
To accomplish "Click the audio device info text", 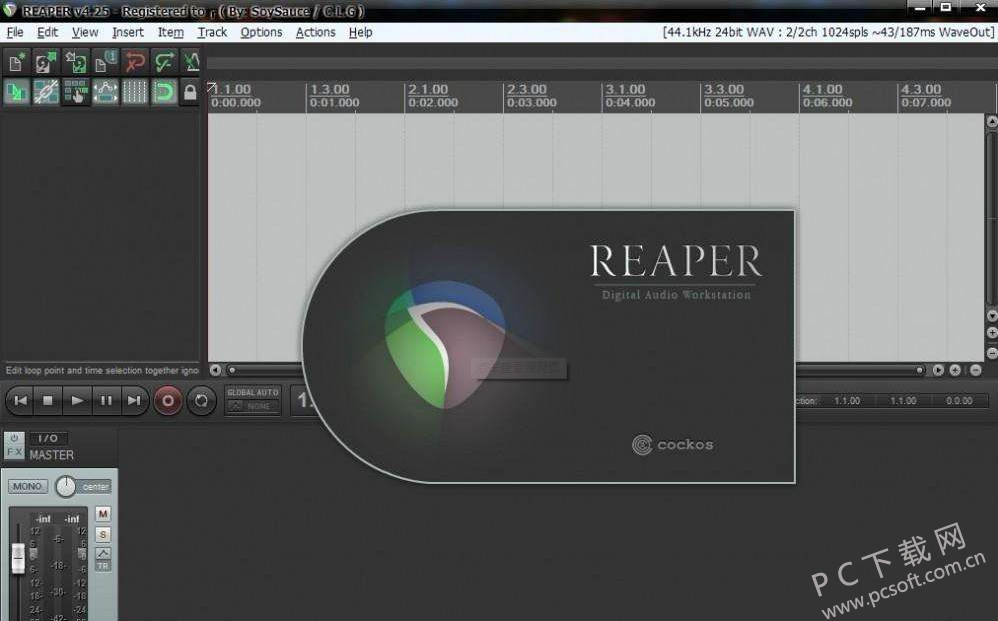I will point(827,32).
